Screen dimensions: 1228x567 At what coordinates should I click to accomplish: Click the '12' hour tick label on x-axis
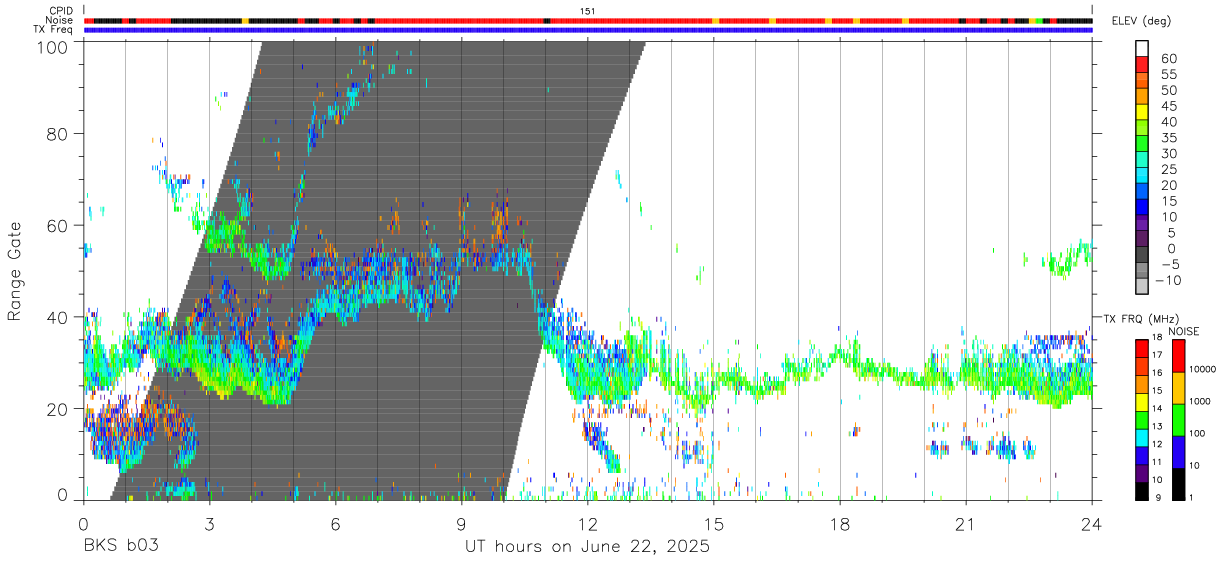[x=588, y=524]
